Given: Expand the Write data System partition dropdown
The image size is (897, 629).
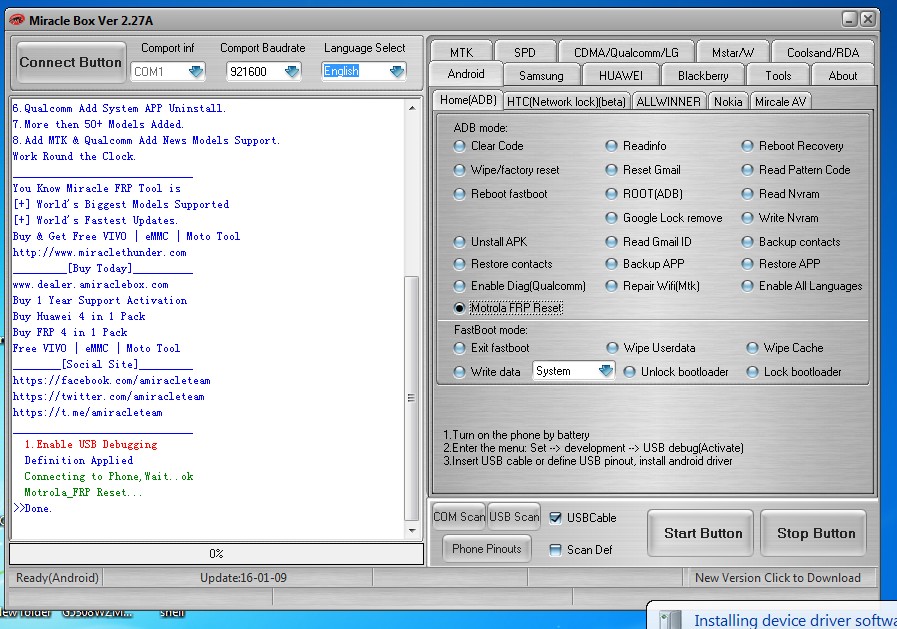Looking at the screenshot, I should click(x=606, y=371).
